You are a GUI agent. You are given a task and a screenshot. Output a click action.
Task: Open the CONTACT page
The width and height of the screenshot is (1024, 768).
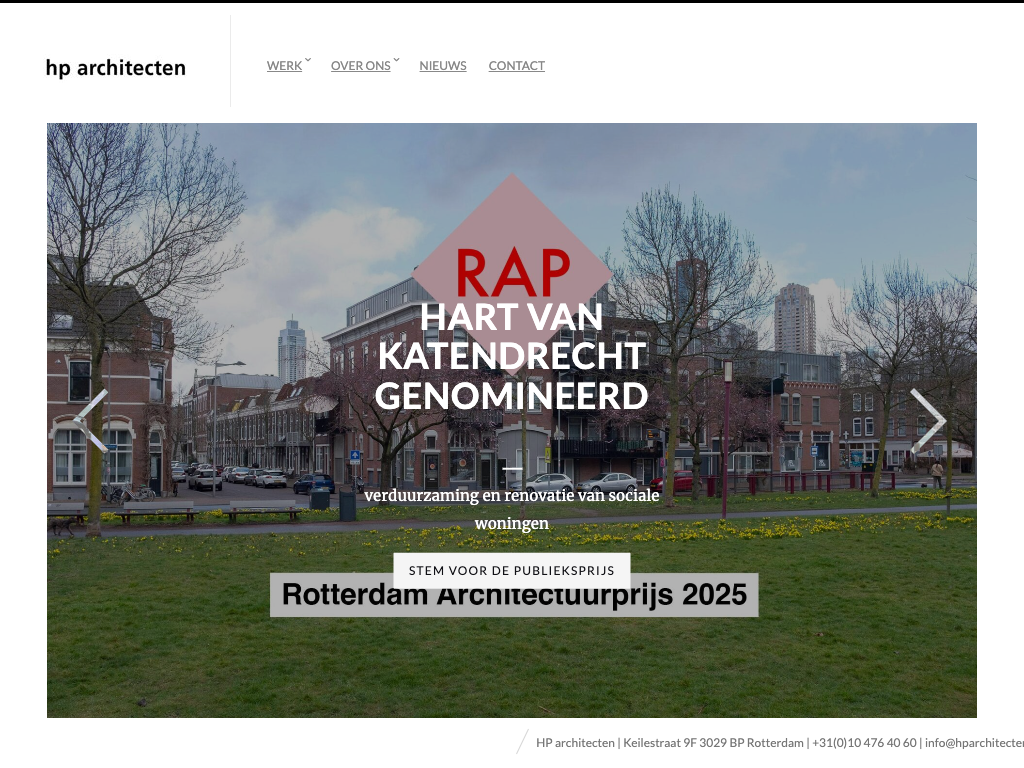coord(516,66)
